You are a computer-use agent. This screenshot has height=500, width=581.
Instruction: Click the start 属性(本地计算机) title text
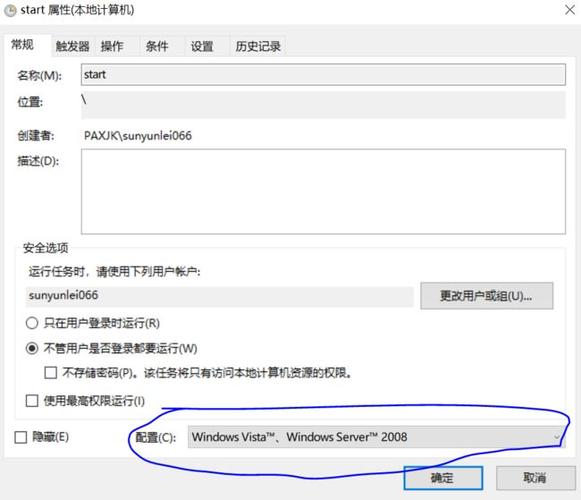[77, 10]
